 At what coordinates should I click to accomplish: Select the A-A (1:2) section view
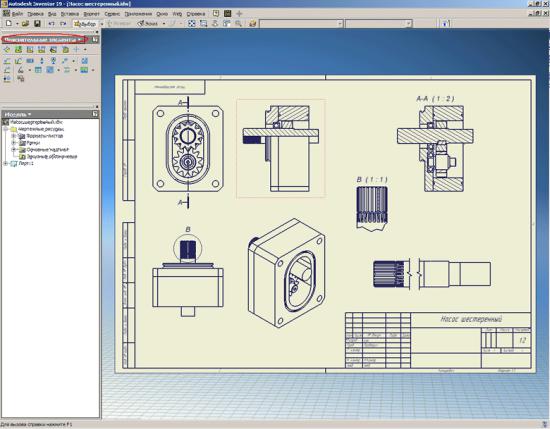435,148
